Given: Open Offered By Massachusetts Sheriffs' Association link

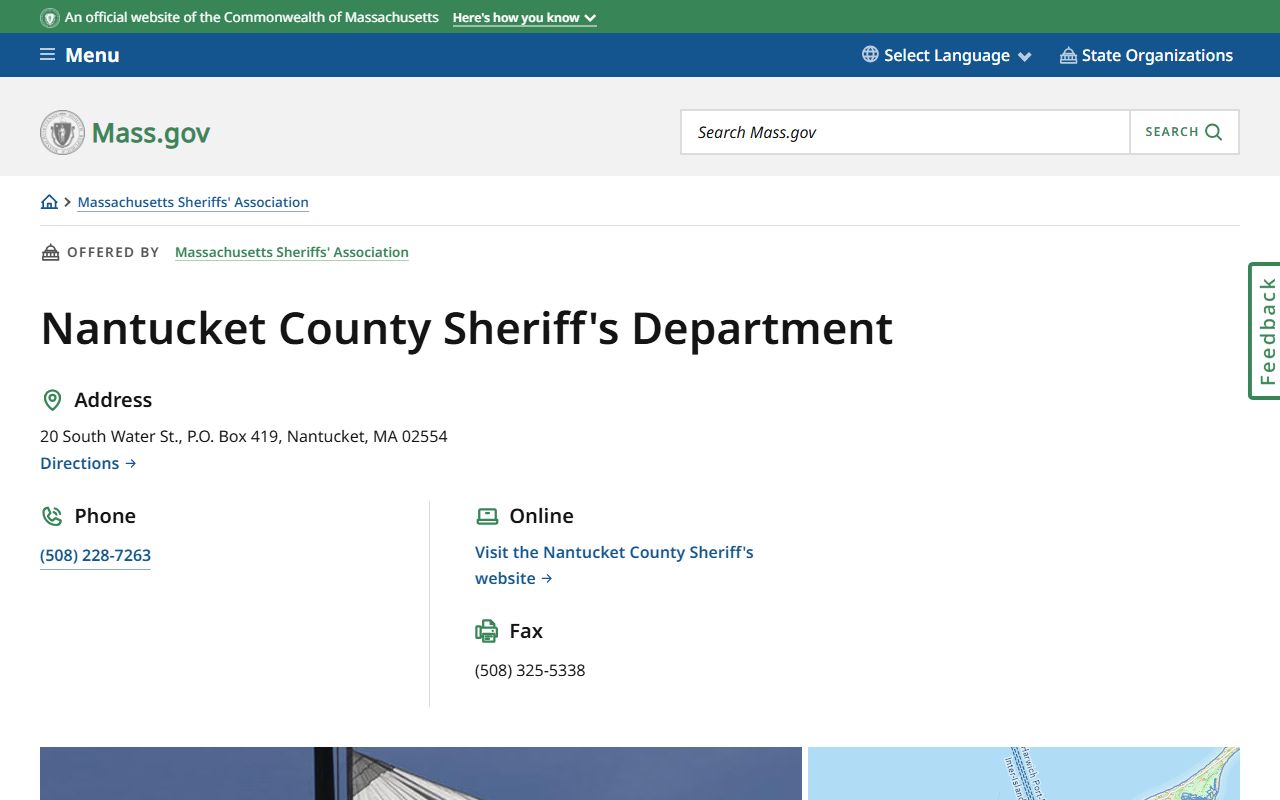Looking at the screenshot, I should (x=292, y=252).
